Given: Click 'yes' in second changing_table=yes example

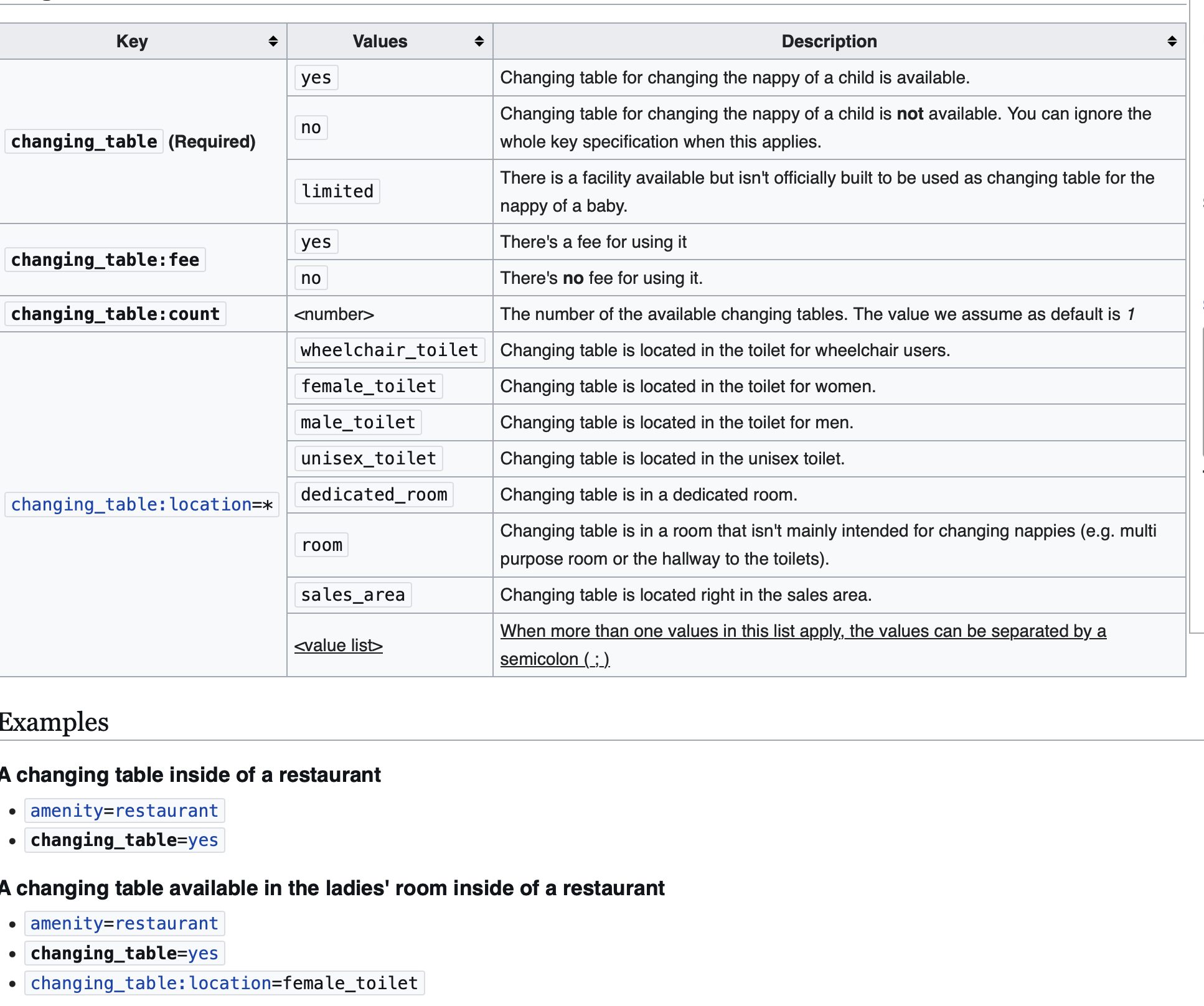Looking at the screenshot, I should pos(203,953).
